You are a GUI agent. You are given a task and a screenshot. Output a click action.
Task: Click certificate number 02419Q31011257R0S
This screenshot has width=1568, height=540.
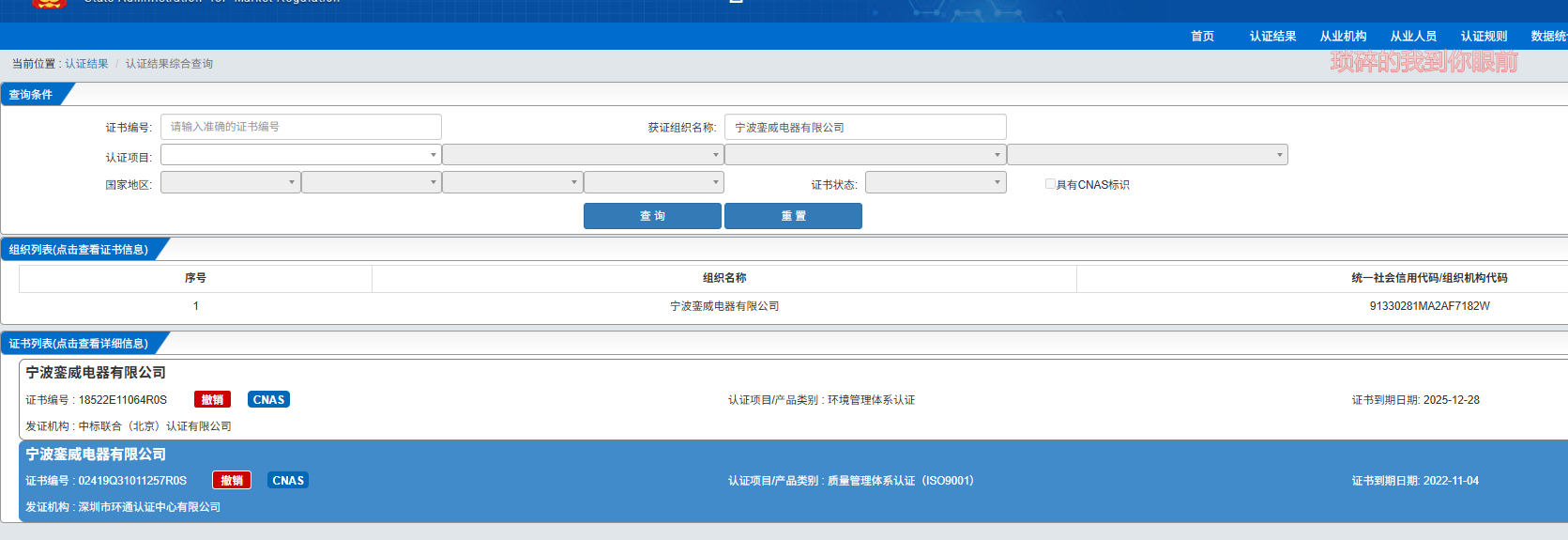[x=132, y=481]
